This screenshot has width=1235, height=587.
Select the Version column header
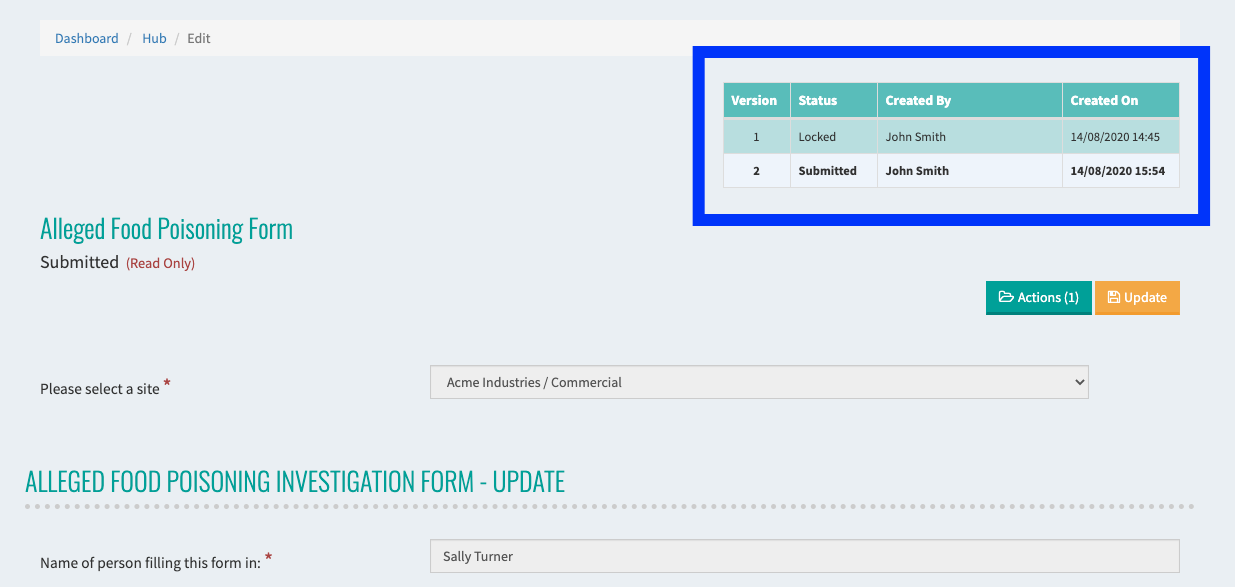pos(756,100)
